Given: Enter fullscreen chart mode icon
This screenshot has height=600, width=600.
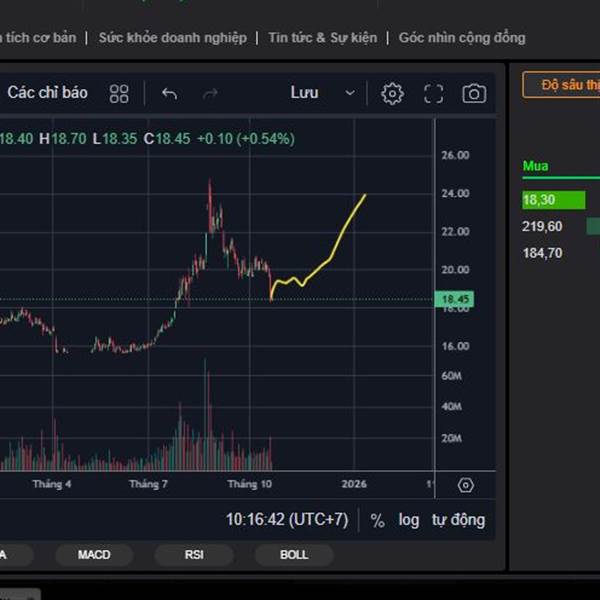Looking at the screenshot, I should click(x=434, y=94).
